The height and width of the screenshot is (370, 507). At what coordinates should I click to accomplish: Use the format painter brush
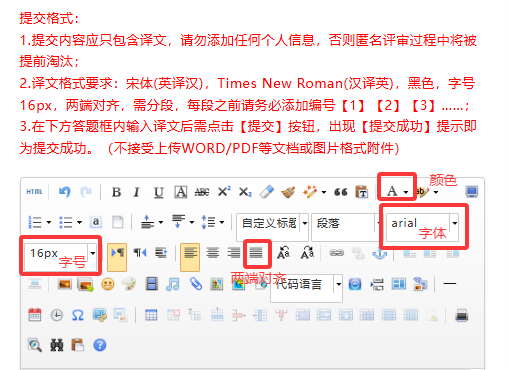click(288, 192)
